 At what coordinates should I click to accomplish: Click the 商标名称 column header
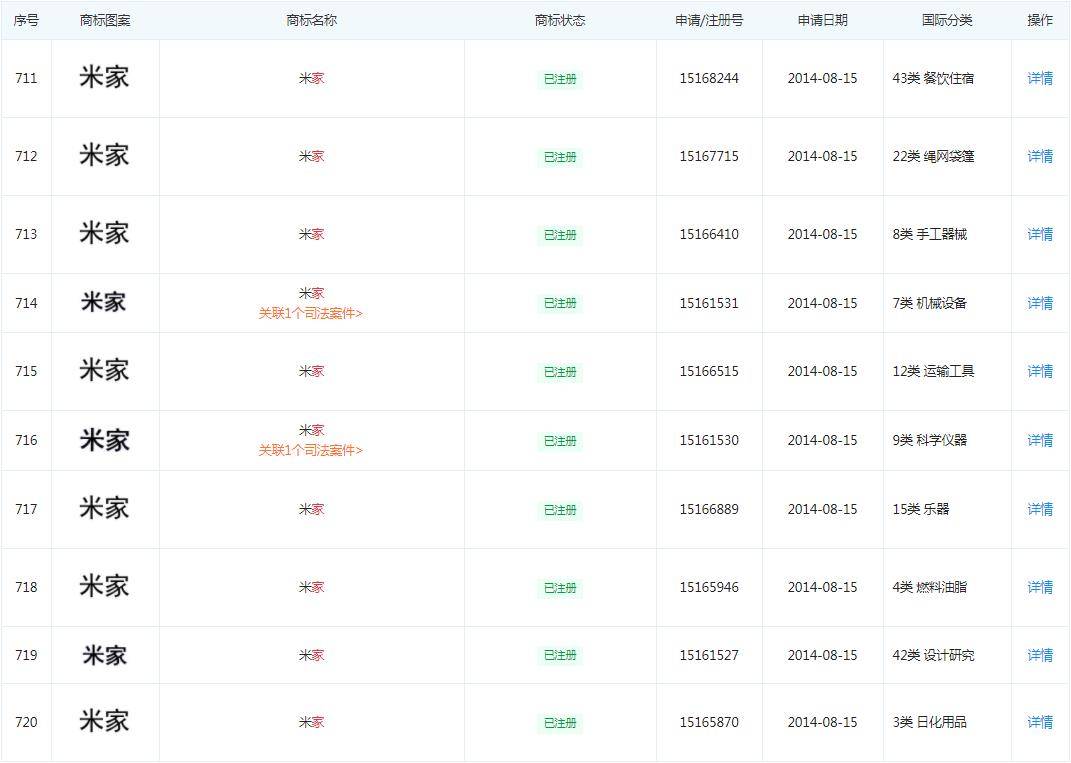tap(311, 20)
